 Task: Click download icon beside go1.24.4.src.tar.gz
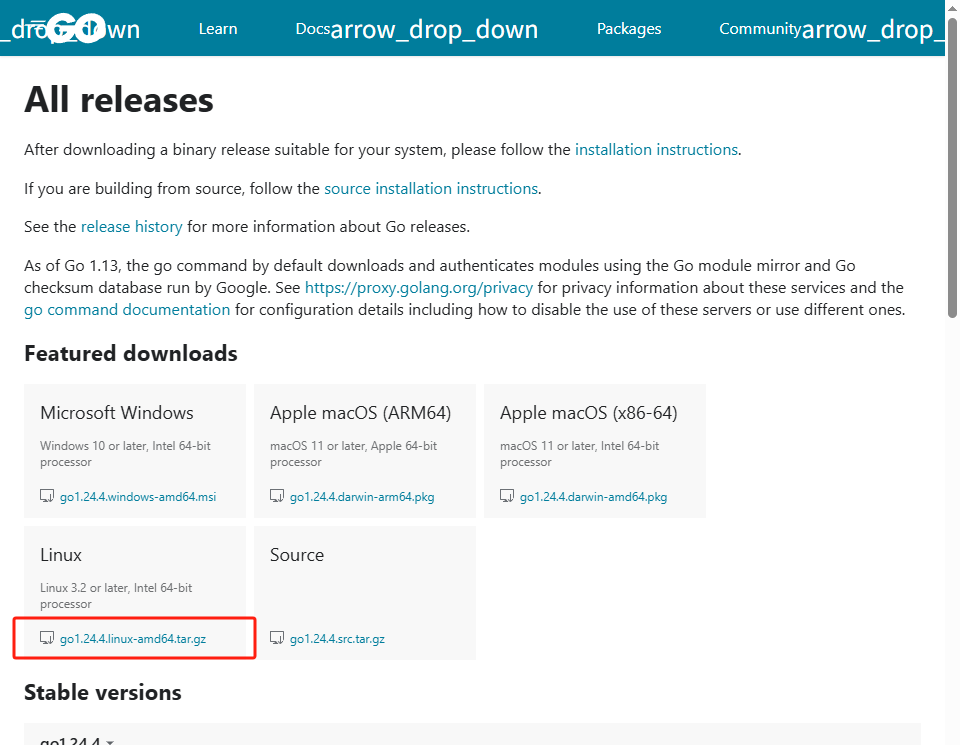(x=277, y=638)
